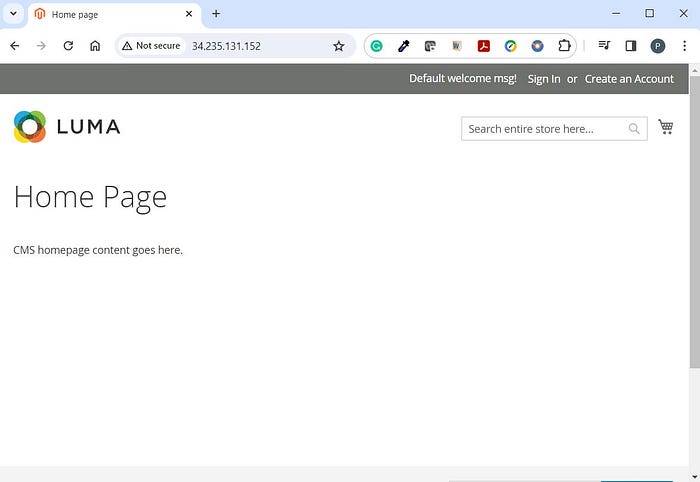Open the tab search dropdown arrow
Image resolution: width=700 pixels, height=482 pixels.
(13, 13)
